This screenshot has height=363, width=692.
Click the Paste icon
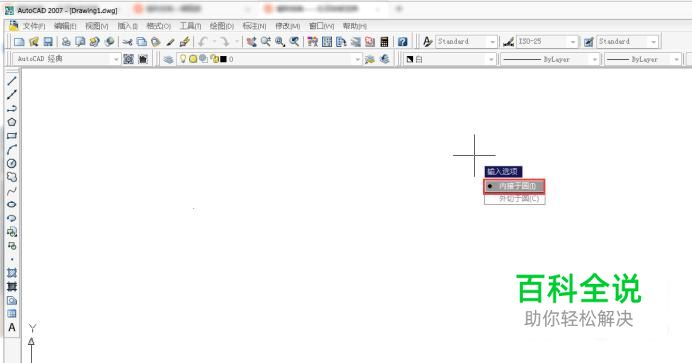pos(155,42)
